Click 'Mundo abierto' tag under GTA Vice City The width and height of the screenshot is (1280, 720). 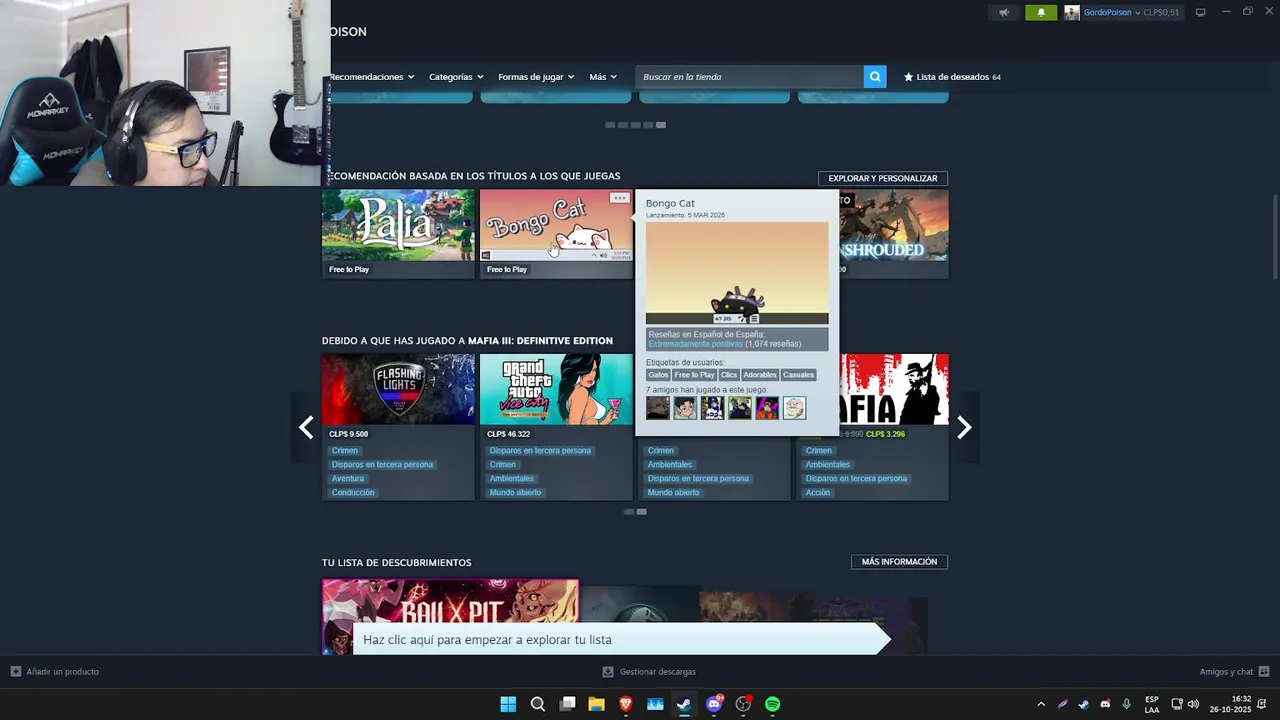pyautogui.click(x=515, y=492)
